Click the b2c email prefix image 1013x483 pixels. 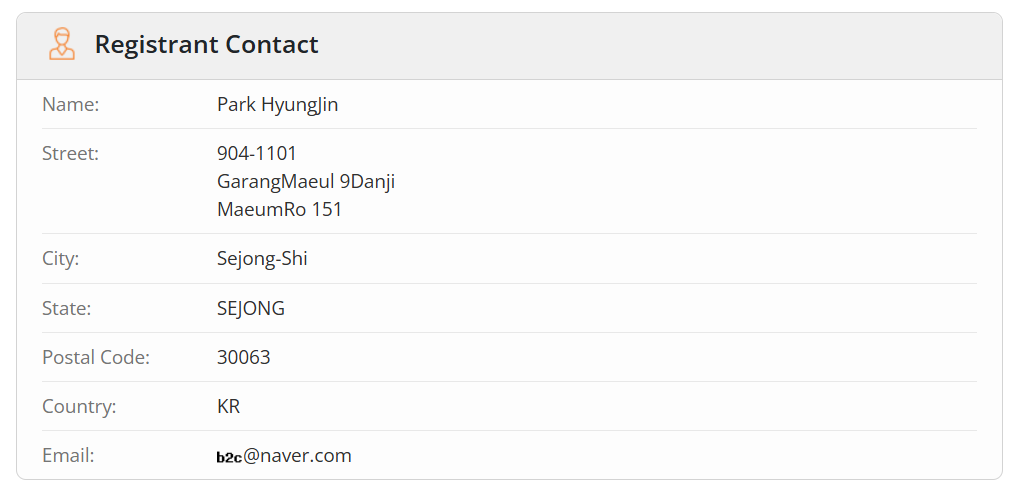point(229,457)
